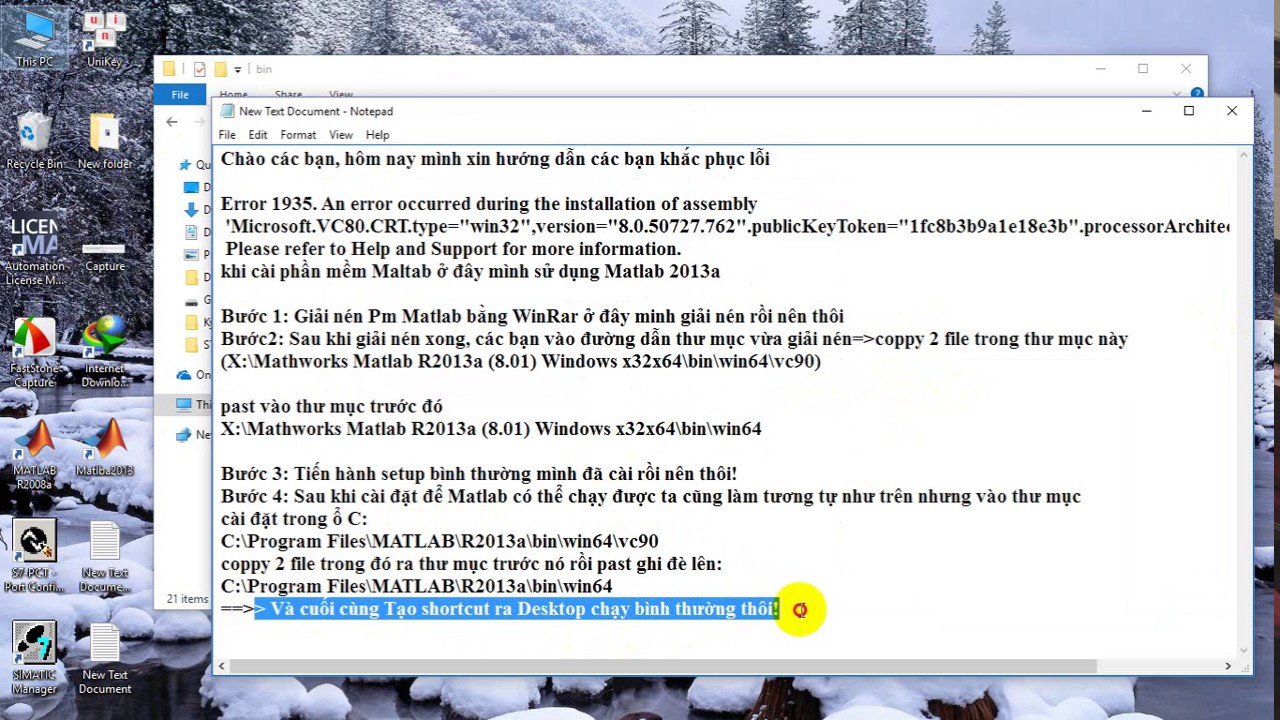Screen dimensions: 1280x720
Task: Select truncated 'New Text Docume...' desktop file
Action: pos(104,558)
